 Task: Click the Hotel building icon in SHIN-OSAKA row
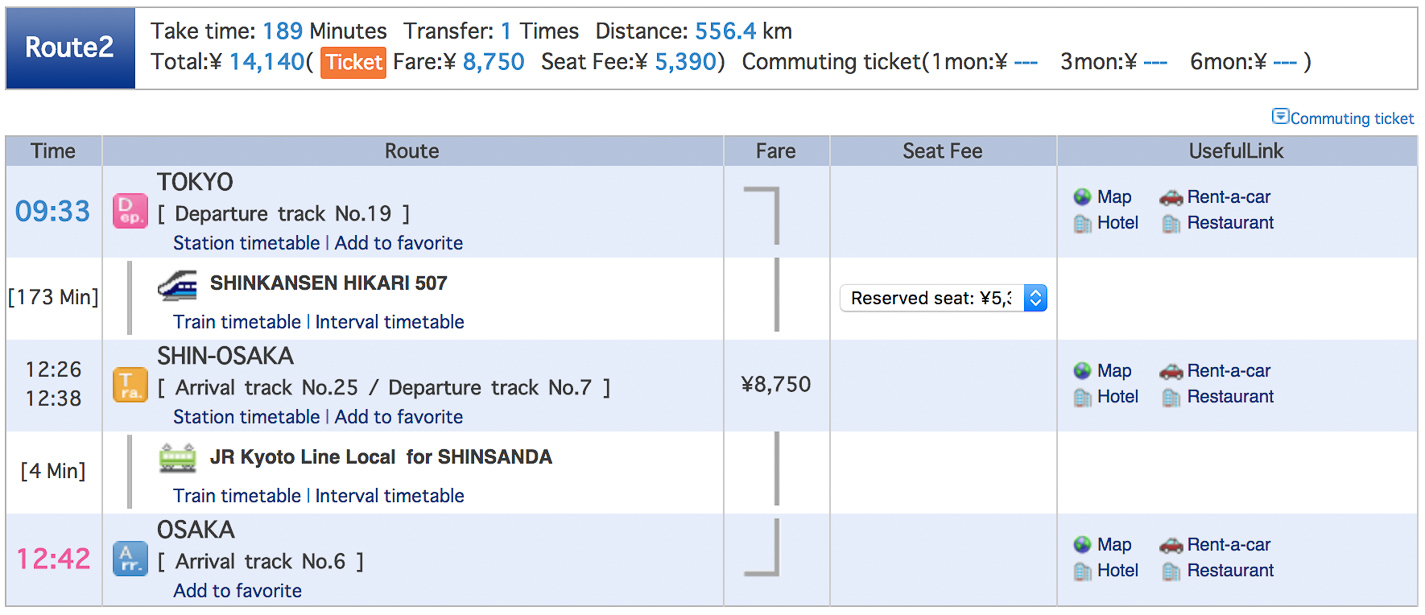tap(1082, 397)
